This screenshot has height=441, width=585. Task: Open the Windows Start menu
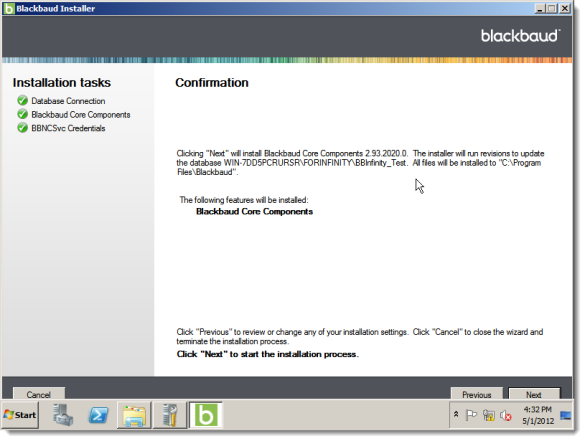(20, 415)
